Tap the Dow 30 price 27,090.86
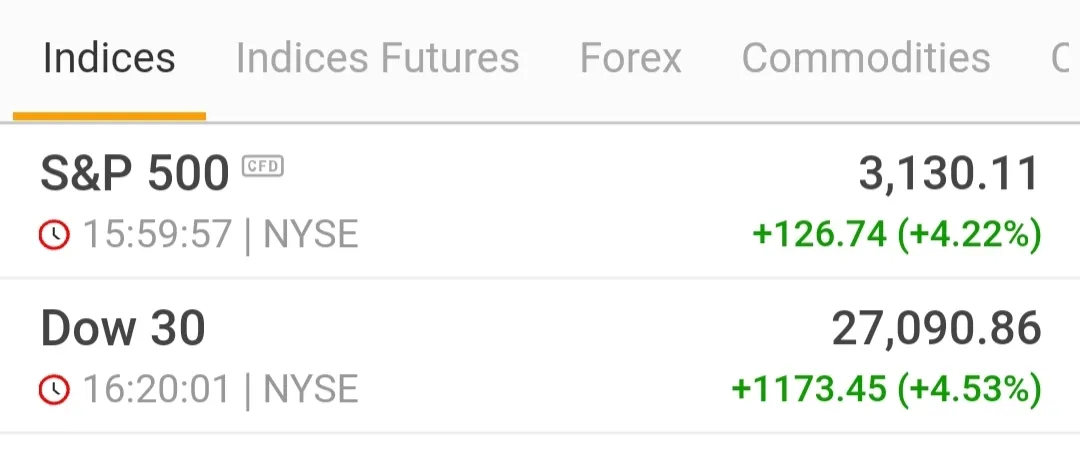This screenshot has height=451, width=1080. pyautogui.click(x=936, y=329)
